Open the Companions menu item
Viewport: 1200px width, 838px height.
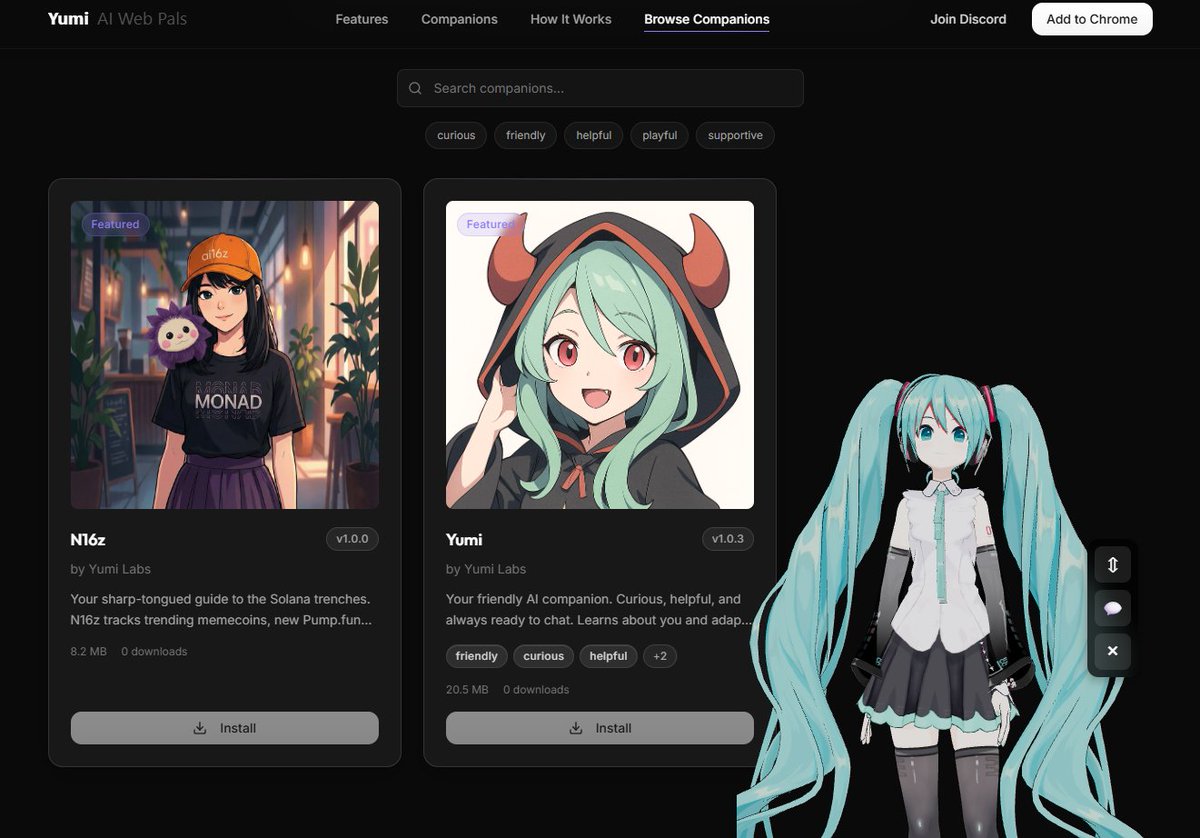point(459,19)
